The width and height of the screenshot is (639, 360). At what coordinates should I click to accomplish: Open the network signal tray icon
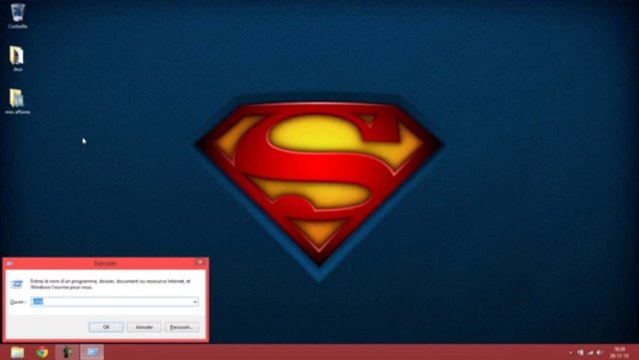pos(590,353)
